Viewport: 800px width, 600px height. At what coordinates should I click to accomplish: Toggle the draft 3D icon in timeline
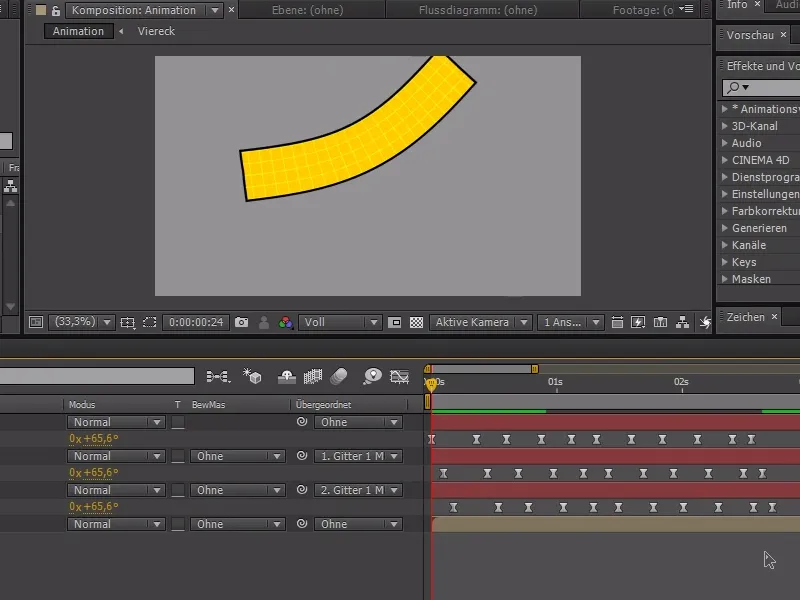pyautogui.click(x=252, y=377)
